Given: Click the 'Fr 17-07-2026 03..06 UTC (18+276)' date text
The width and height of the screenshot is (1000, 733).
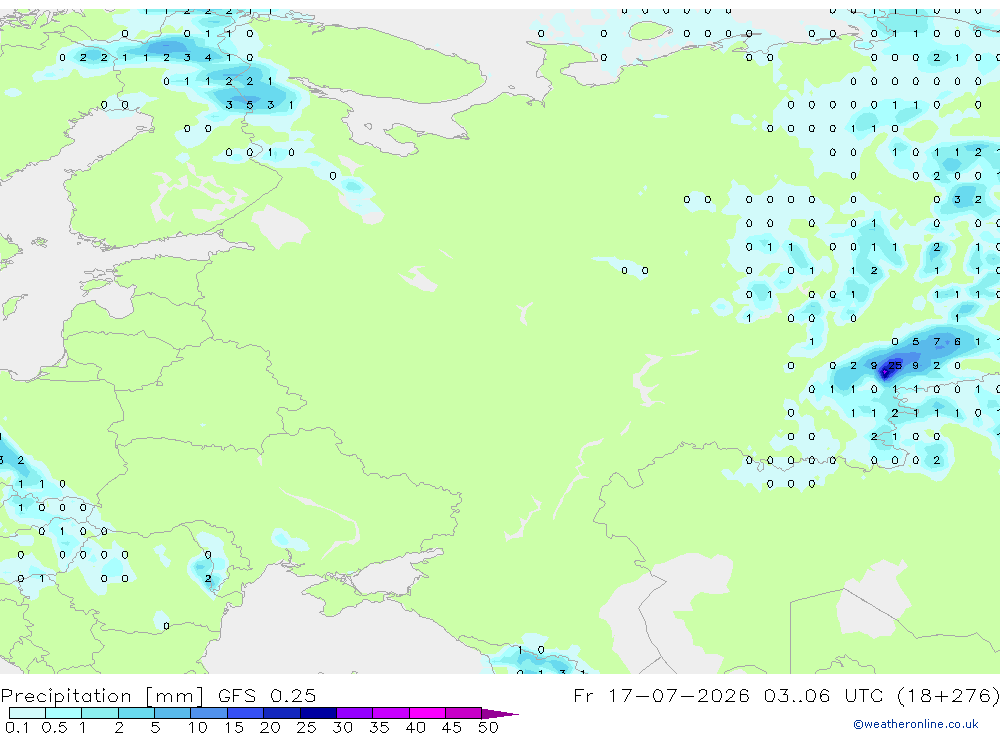Looking at the screenshot, I should 786,695.
